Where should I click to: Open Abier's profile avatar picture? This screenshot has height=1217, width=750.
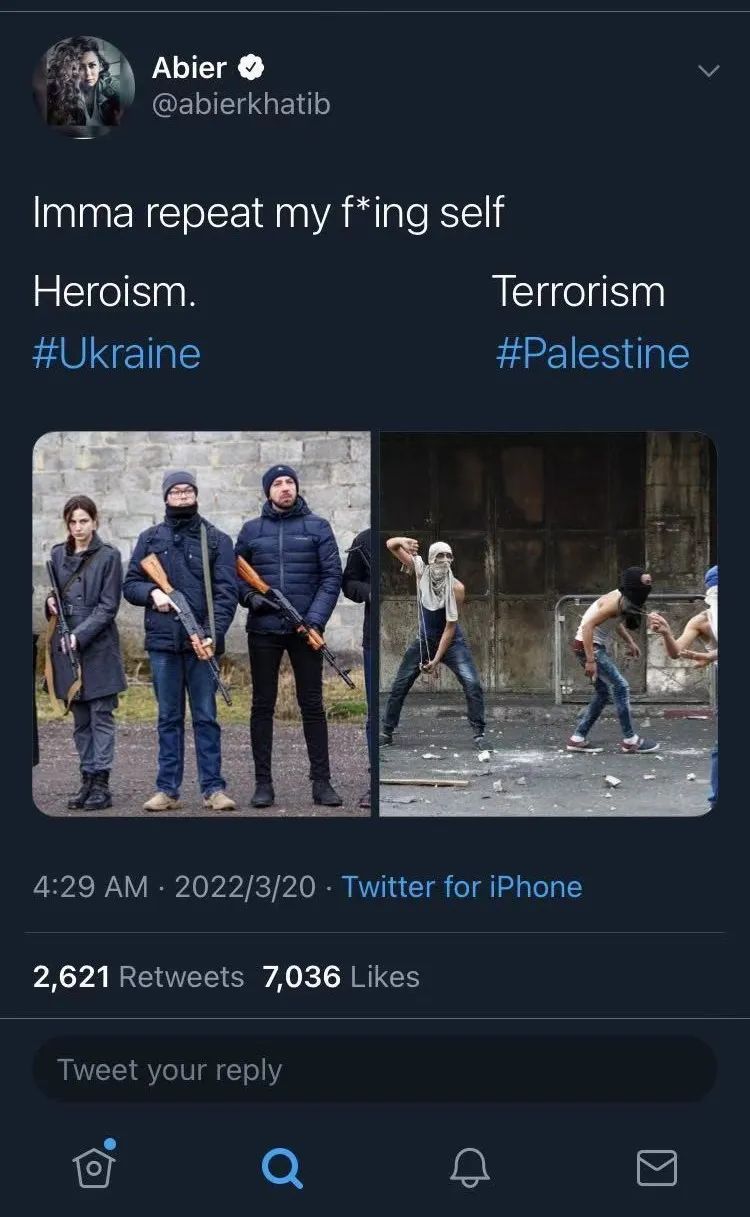pos(84,87)
